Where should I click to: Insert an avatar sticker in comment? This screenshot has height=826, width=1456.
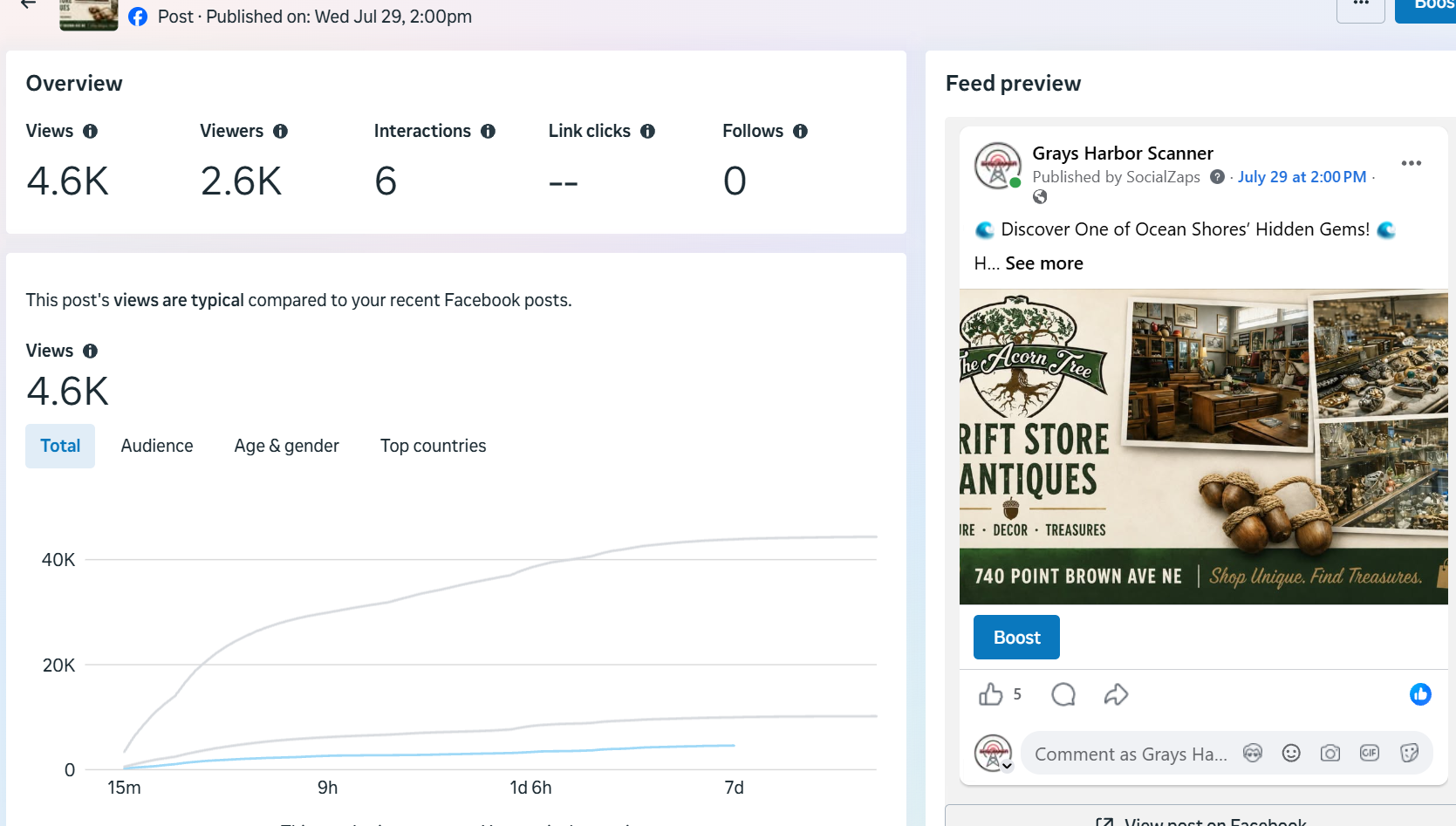(1253, 754)
